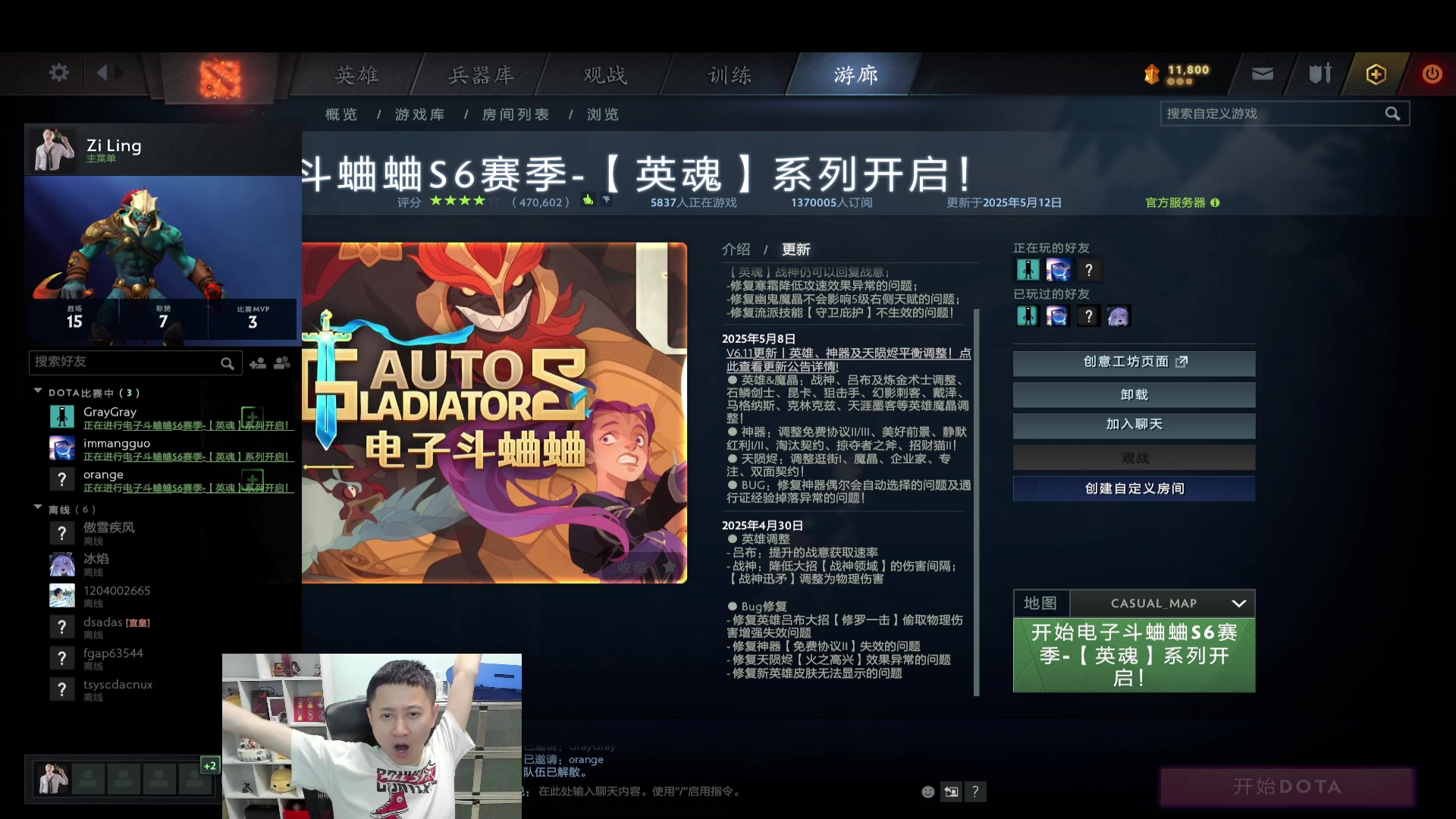Click purple-hair avatar under friends who played
Screen dimensions: 1456x819
point(1119,315)
